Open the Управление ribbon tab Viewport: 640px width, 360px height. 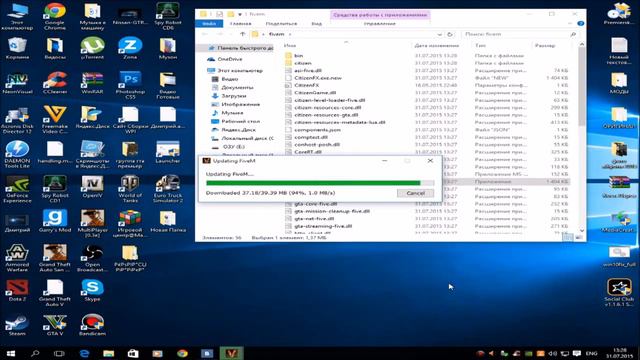pyautogui.click(x=380, y=24)
